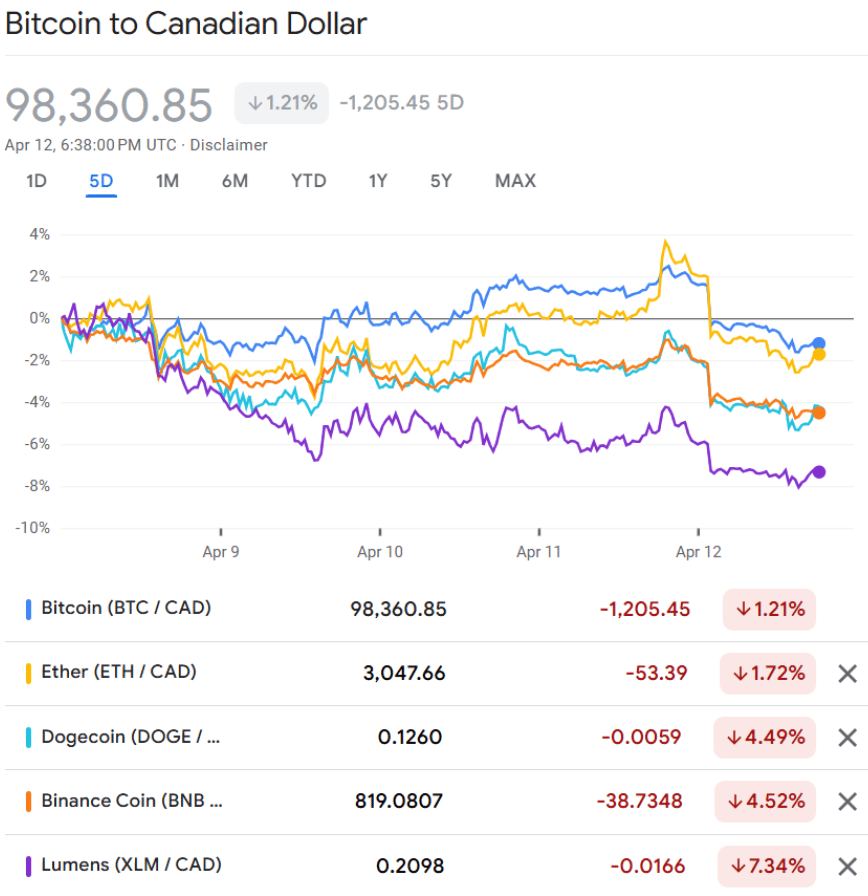
Task: Switch chart to 1Y range
Action: click(x=378, y=181)
